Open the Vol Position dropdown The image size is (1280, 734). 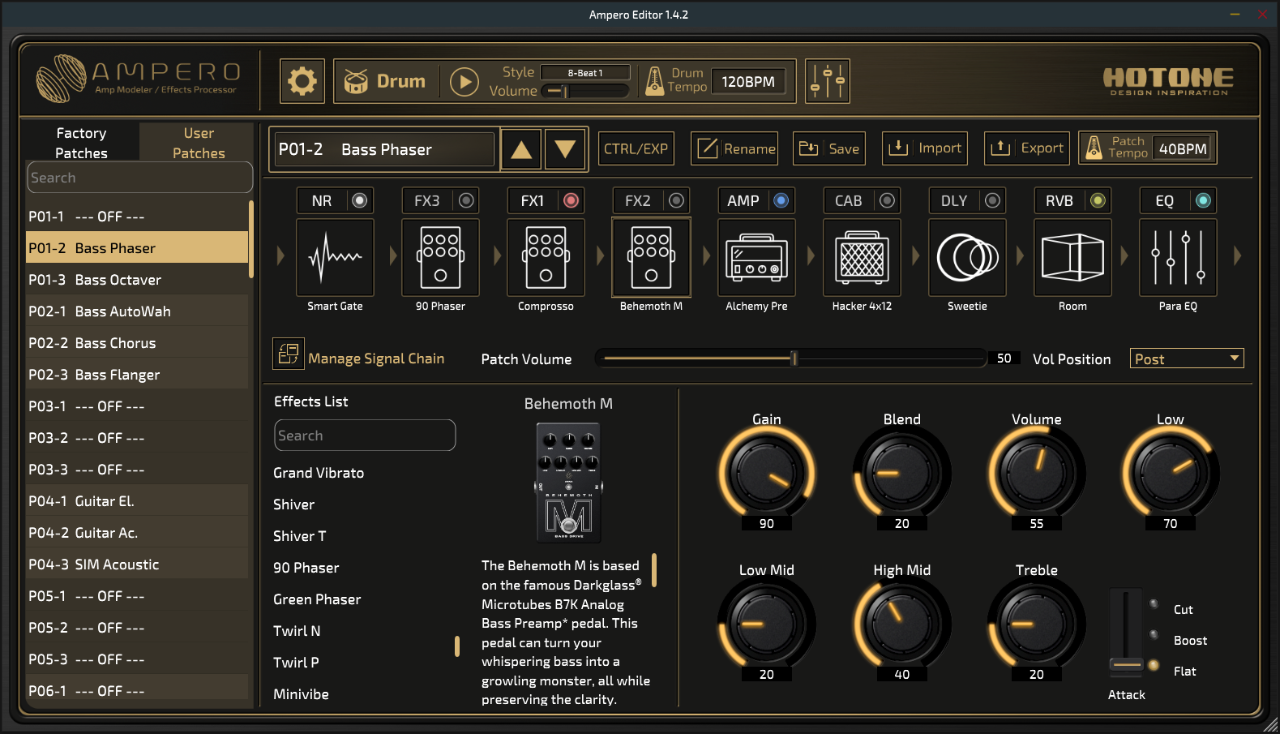click(x=1187, y=359)
